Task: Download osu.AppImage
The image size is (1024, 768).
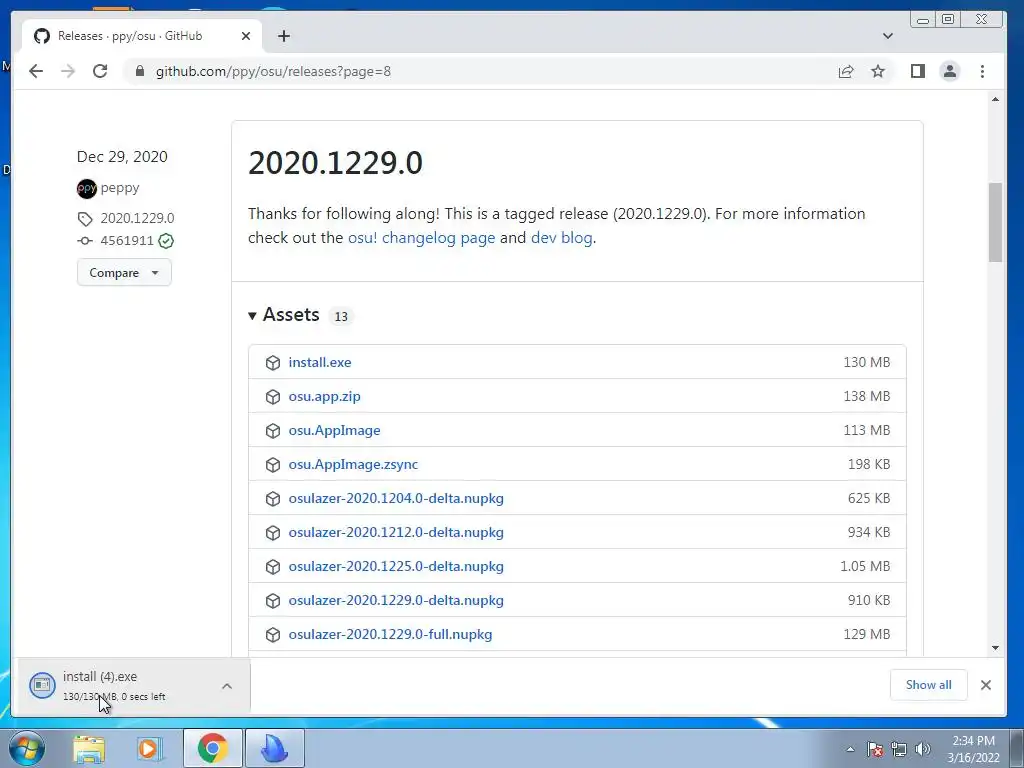Action: click(x=334, y=430)
